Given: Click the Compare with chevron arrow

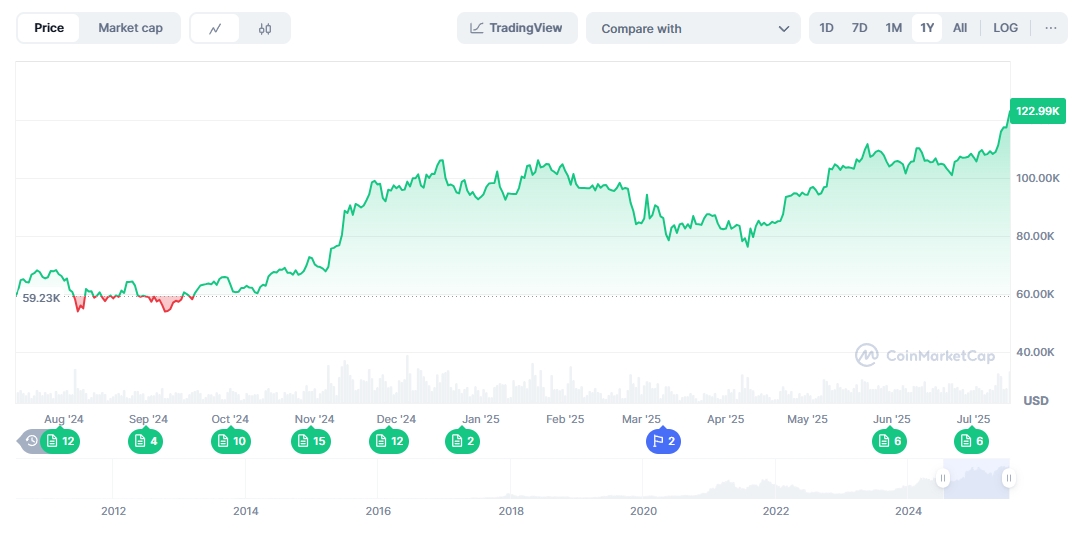Looking at the screenshot, I should click(783, 29).
